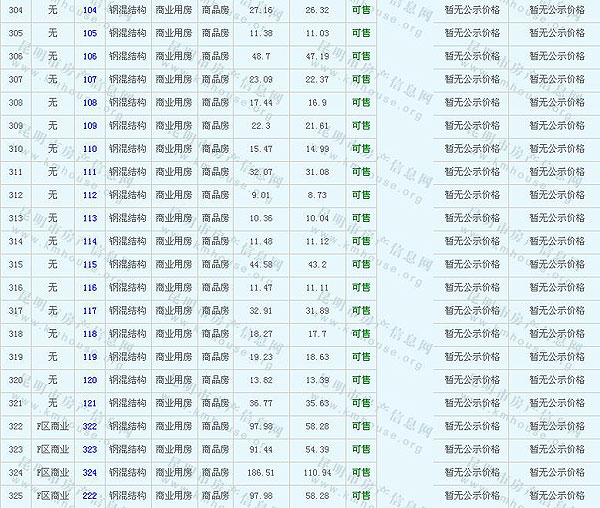Click 可售 status in row 312
600x508 pixels.
360,195
